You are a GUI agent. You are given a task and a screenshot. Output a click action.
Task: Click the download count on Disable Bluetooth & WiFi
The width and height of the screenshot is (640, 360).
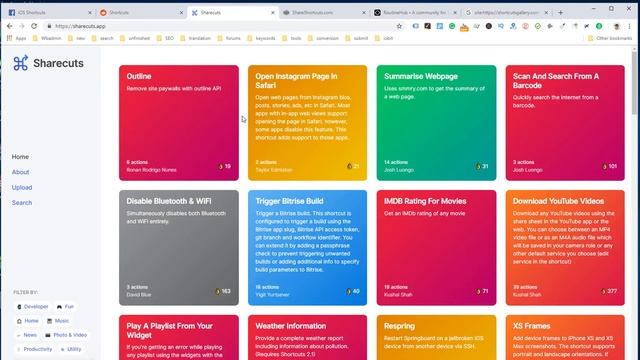pyautogui.click(x=223, y=291)
